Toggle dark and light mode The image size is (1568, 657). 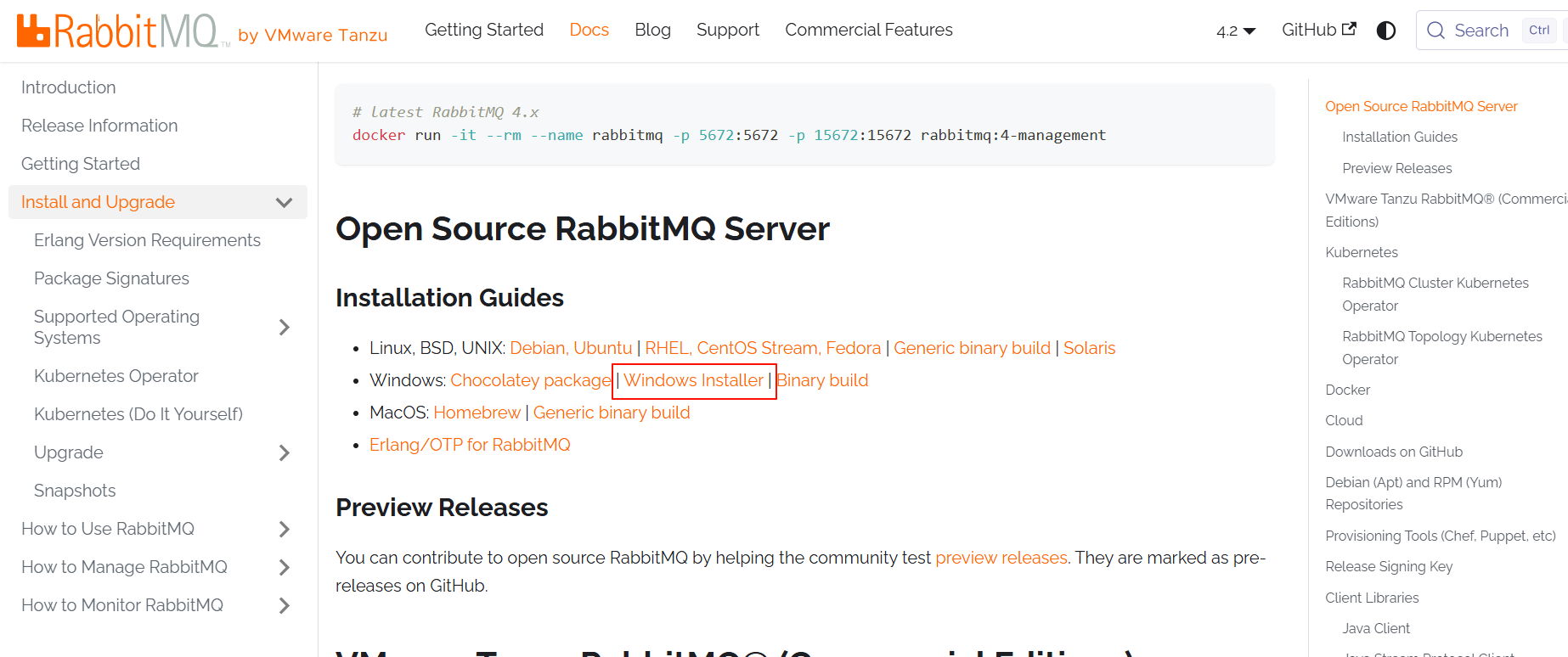[1385, 31]
